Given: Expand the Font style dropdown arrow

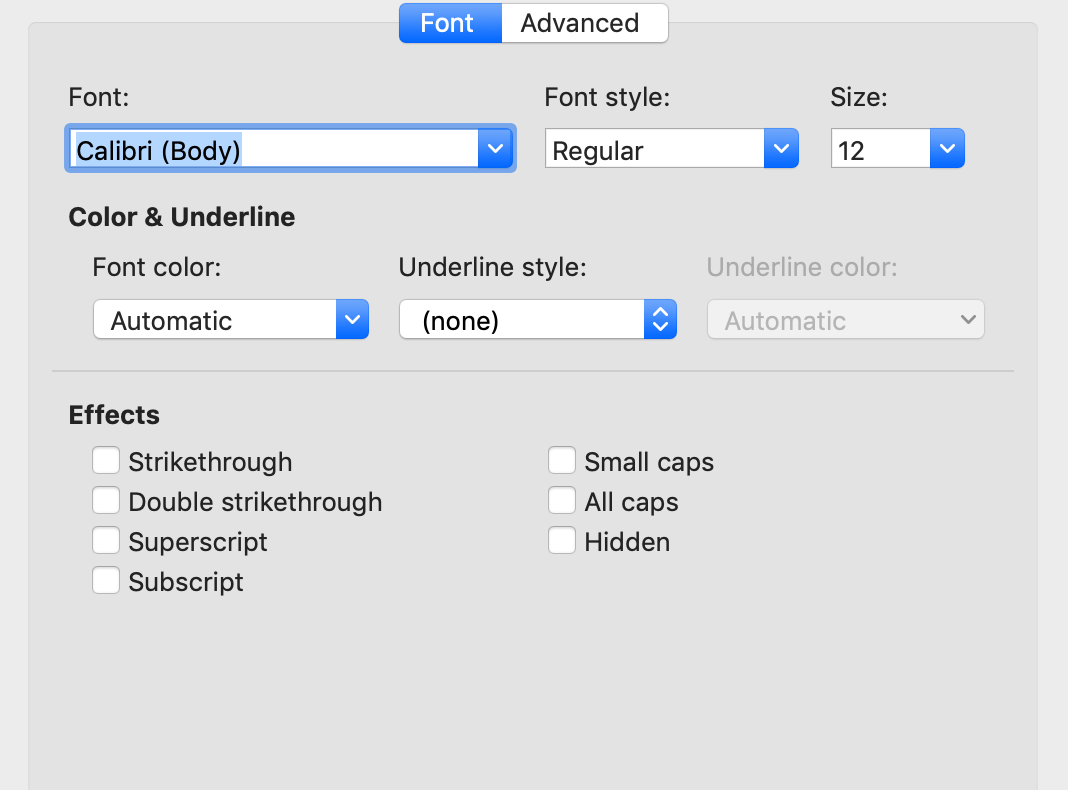Looking at the screenshot, I should coord(781,150).
